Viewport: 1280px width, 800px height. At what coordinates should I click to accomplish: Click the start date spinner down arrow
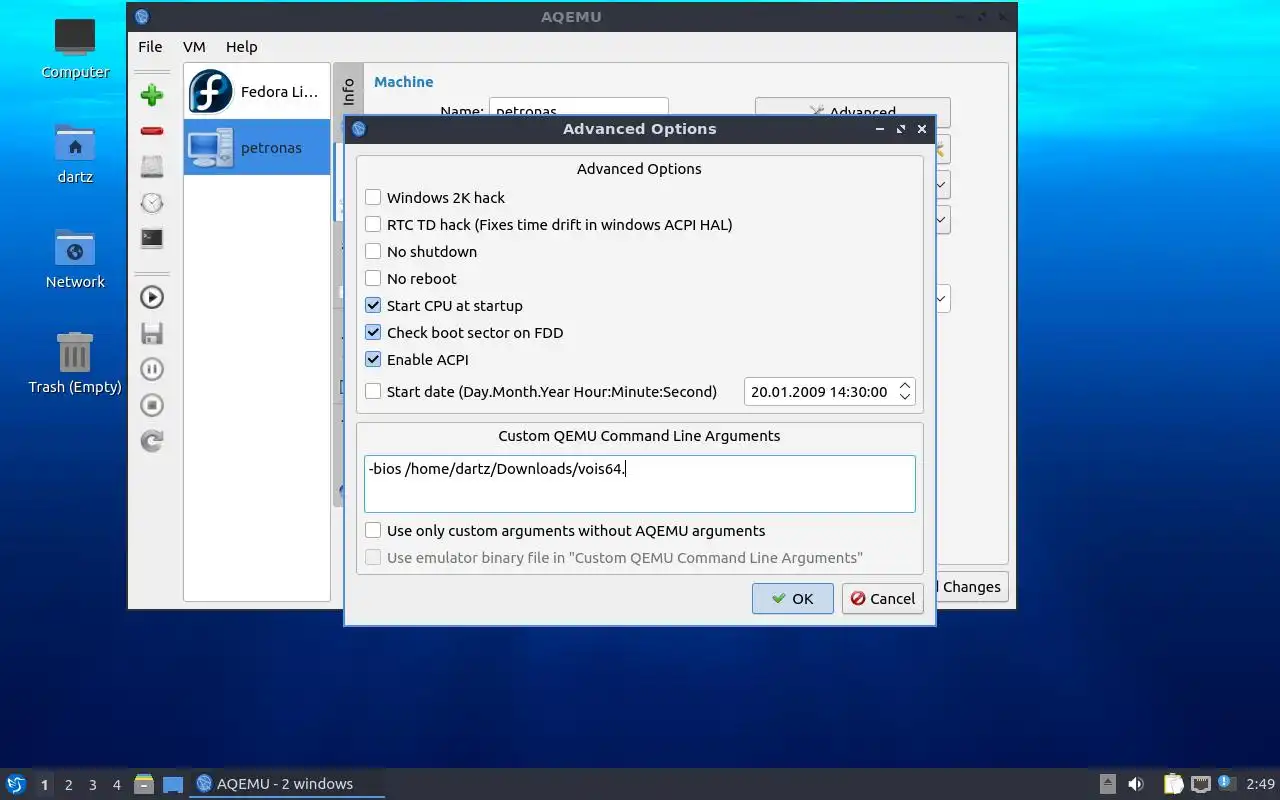coord(905,397)
